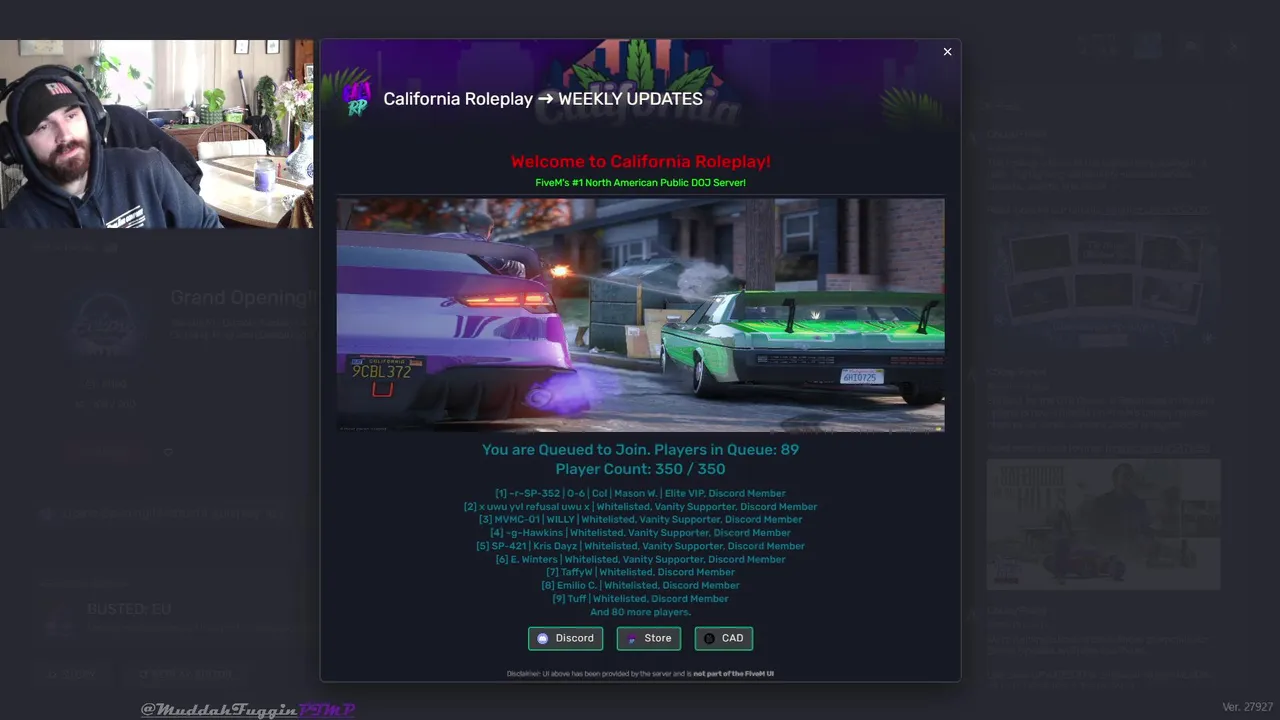Screen dimensions: 1280x720
Task: Select queue row [5] SP-421 Kris Dayz
Action: click(x=640, y=546)
